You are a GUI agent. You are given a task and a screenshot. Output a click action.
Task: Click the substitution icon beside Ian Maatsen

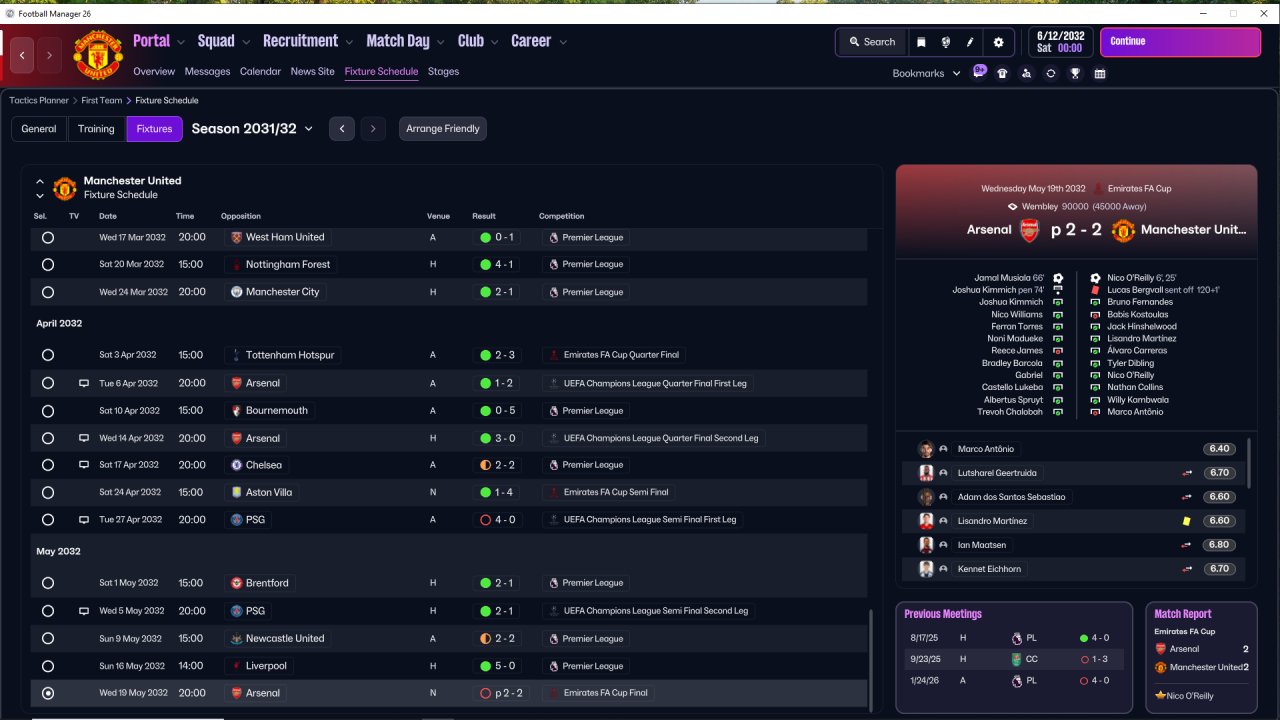pyautogui.click(x=1187, y=545)
